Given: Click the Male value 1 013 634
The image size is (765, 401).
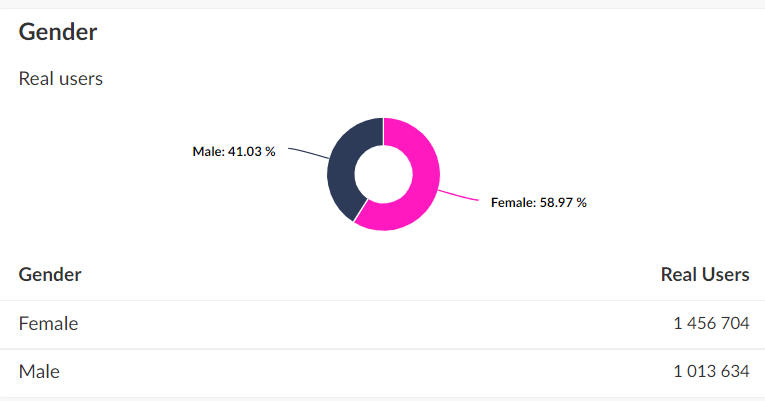Looking at the screenshot, I should click(x=711, y=372).
